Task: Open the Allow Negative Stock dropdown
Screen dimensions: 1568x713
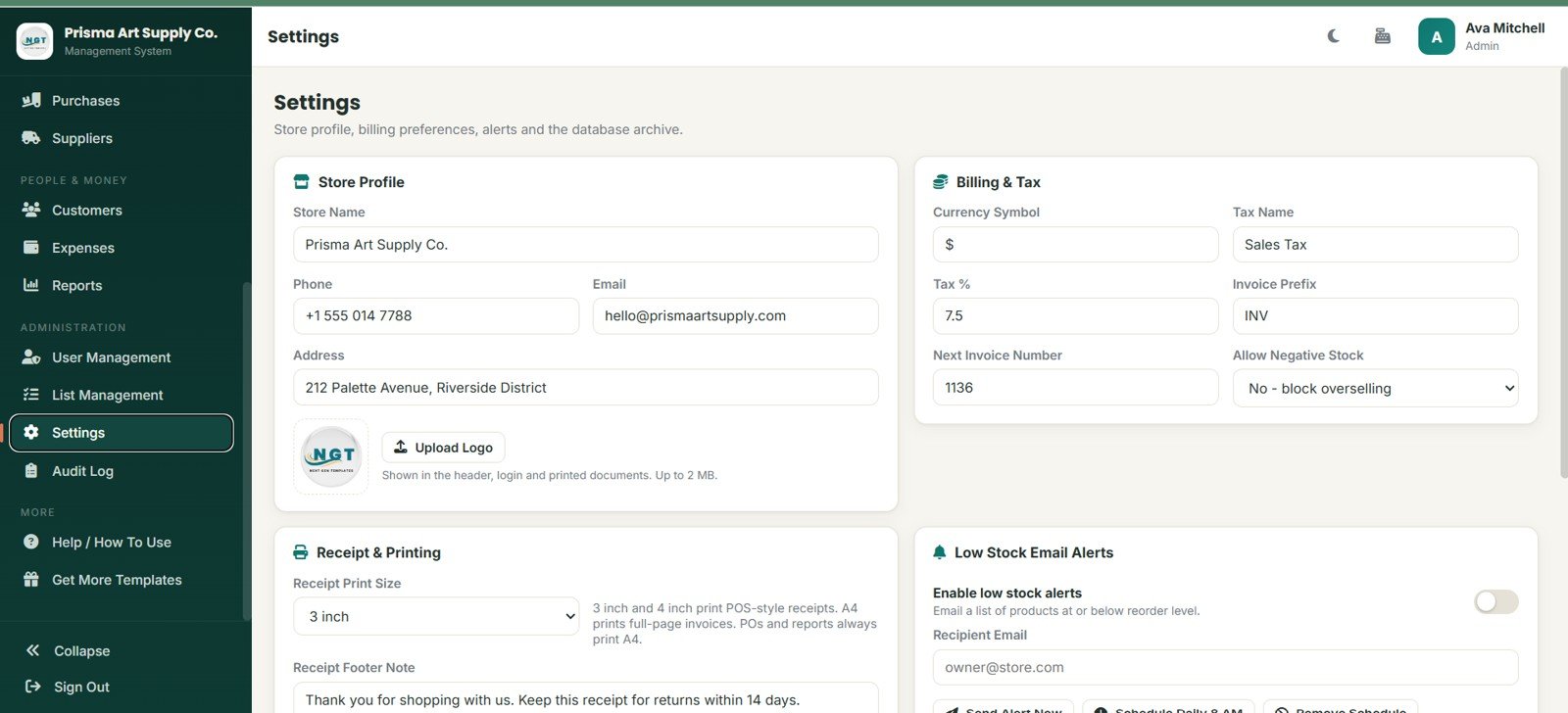Action: 1376,388
